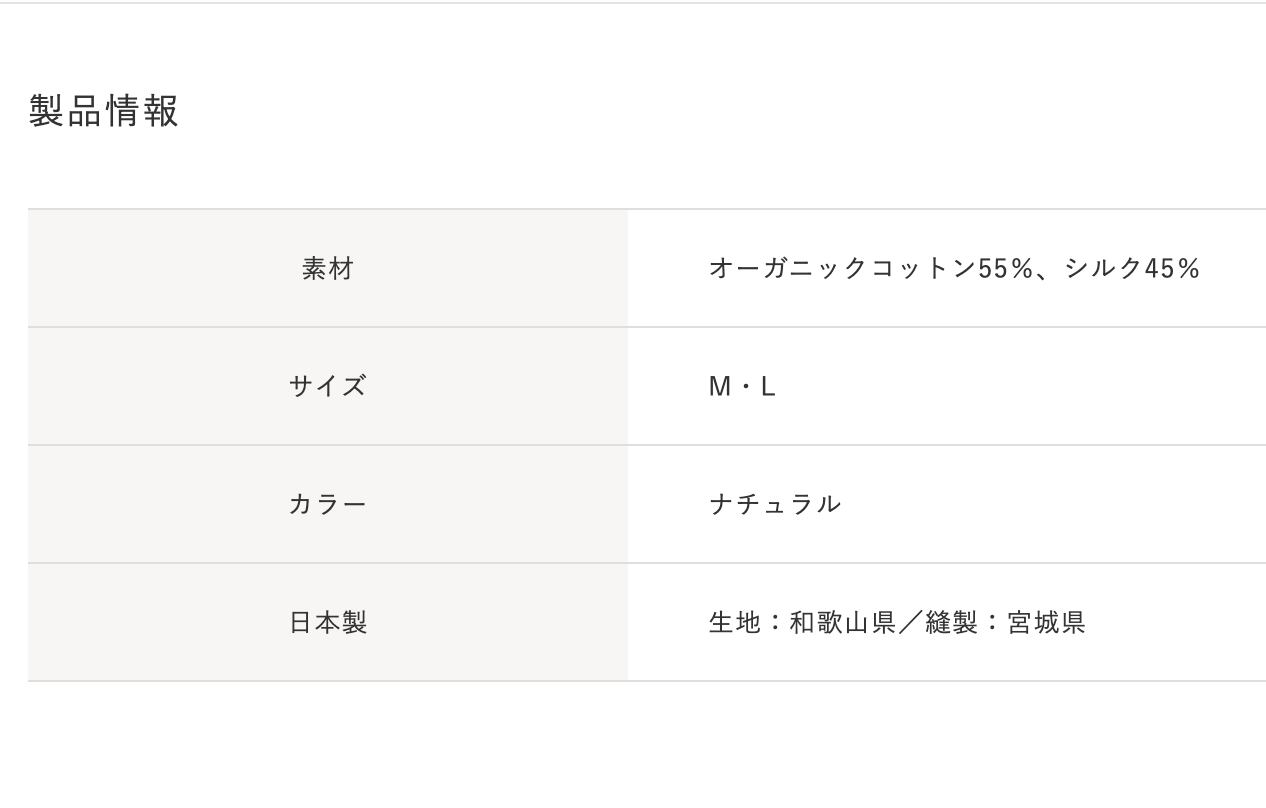Click the ナチュラル color value

pos(775,504)
